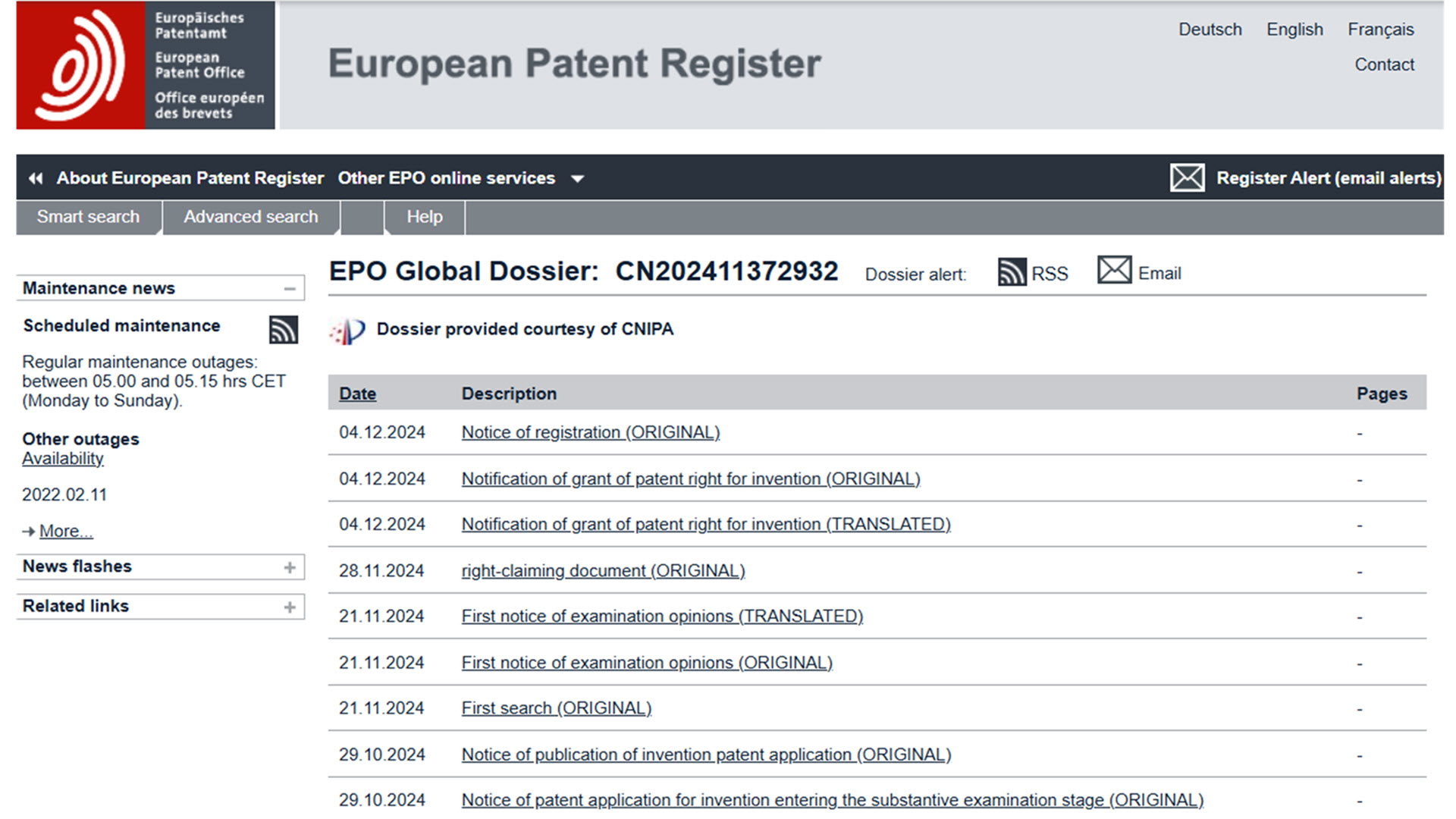Switch the site language to Deutsch
The width and height of the screenshot is (1456, 819).
[x=1210, y=30]
